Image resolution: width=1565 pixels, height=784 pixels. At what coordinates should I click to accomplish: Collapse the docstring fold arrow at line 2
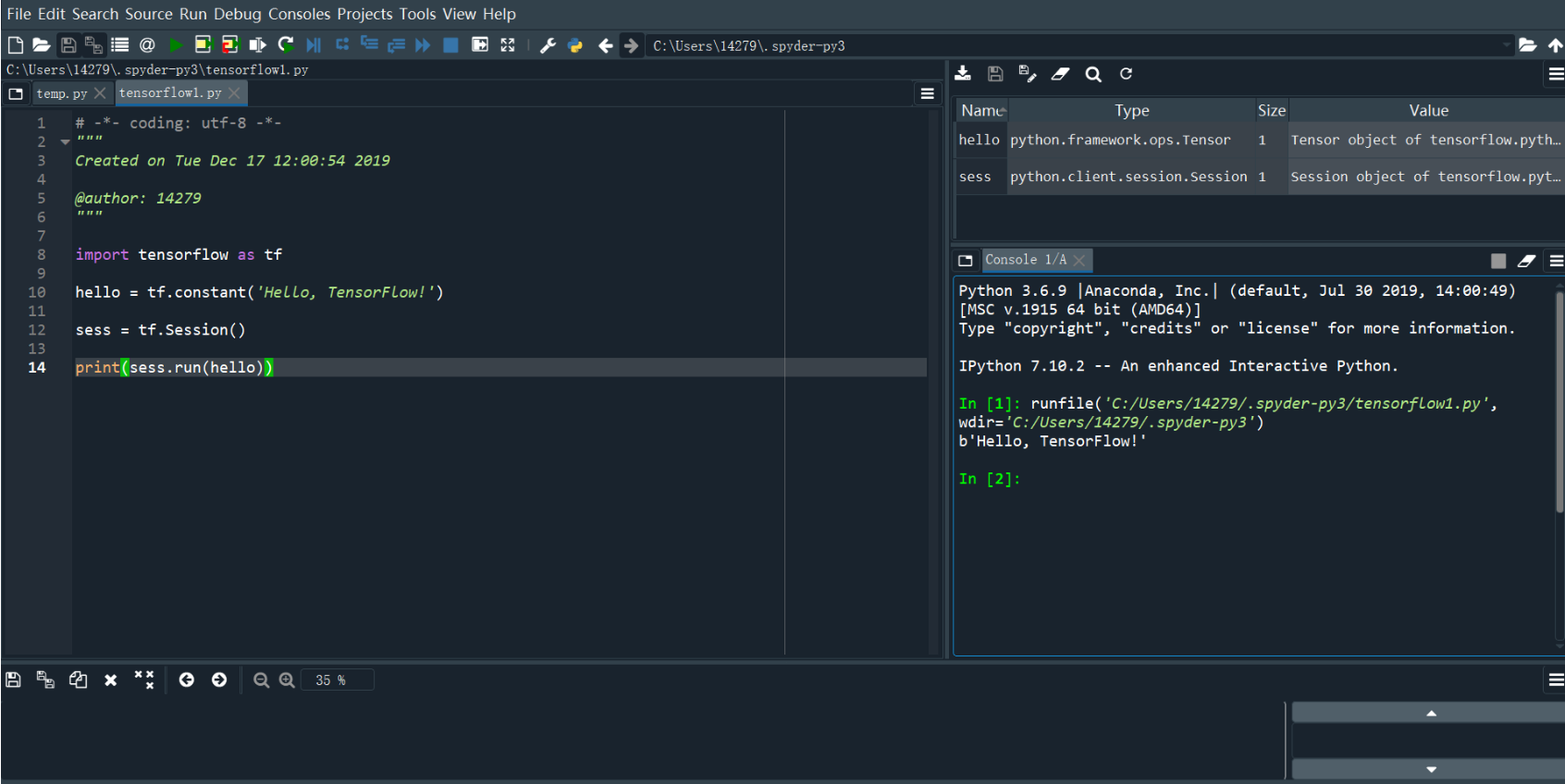[65, 141]
